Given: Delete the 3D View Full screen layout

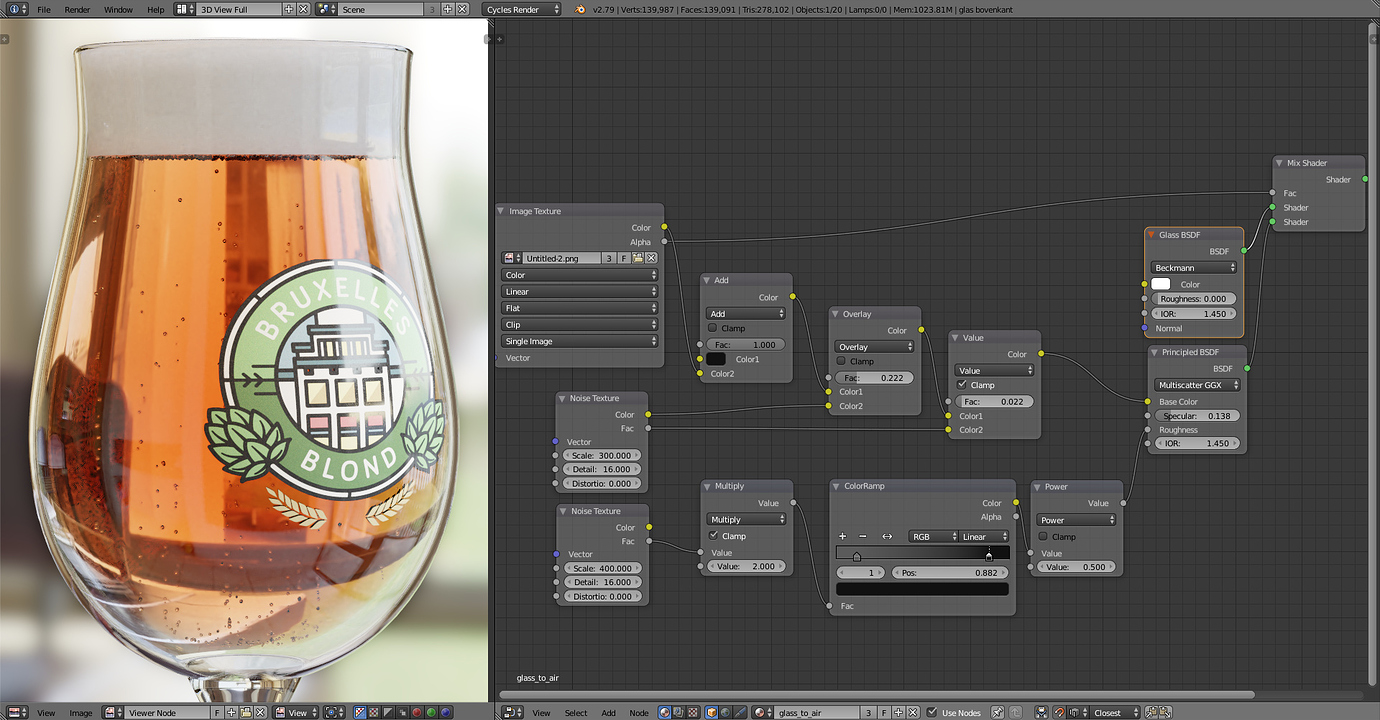Looking at the screenshot, I should pos(303,9).
